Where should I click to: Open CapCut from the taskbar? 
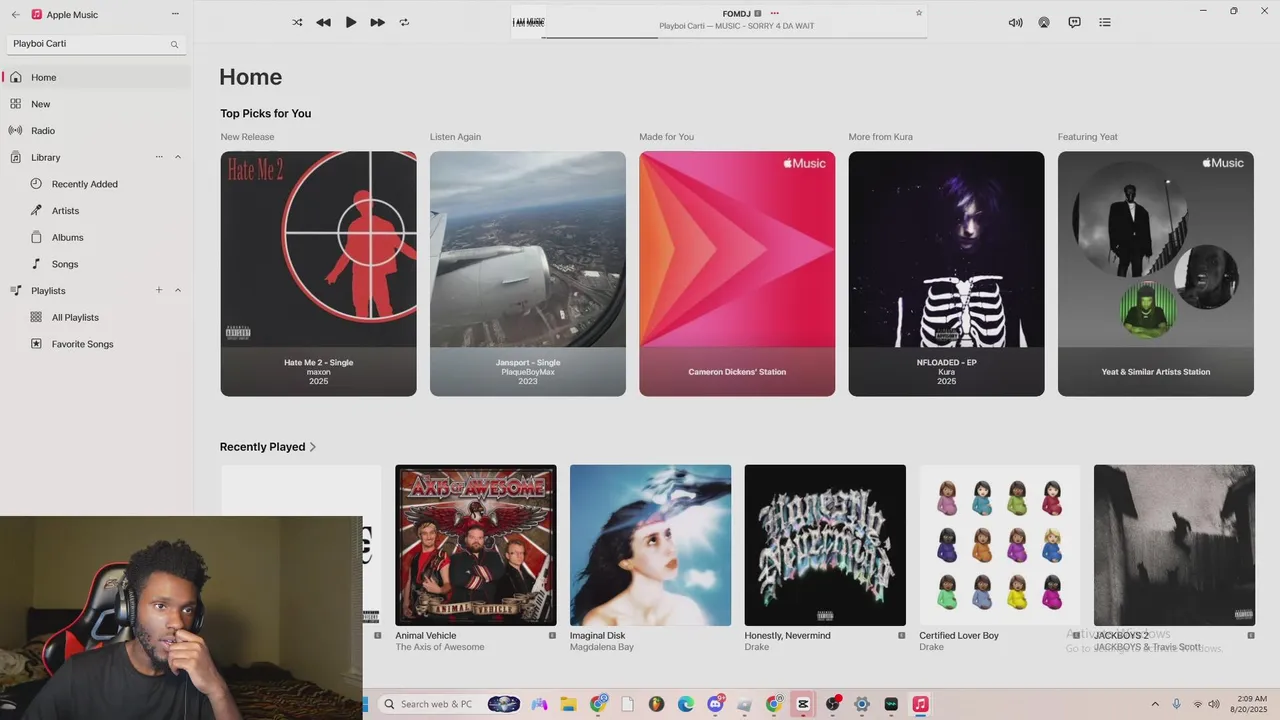point(803,704)
